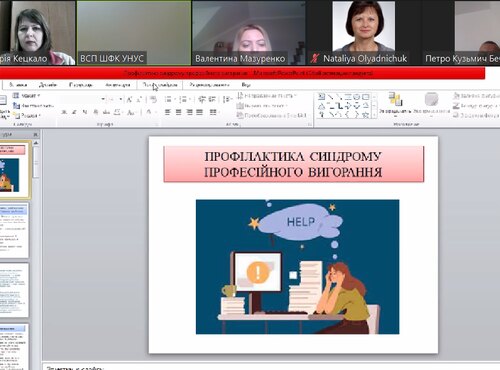Select the triangle shape in gallery
500x370 pixels.
coord(321,106)
